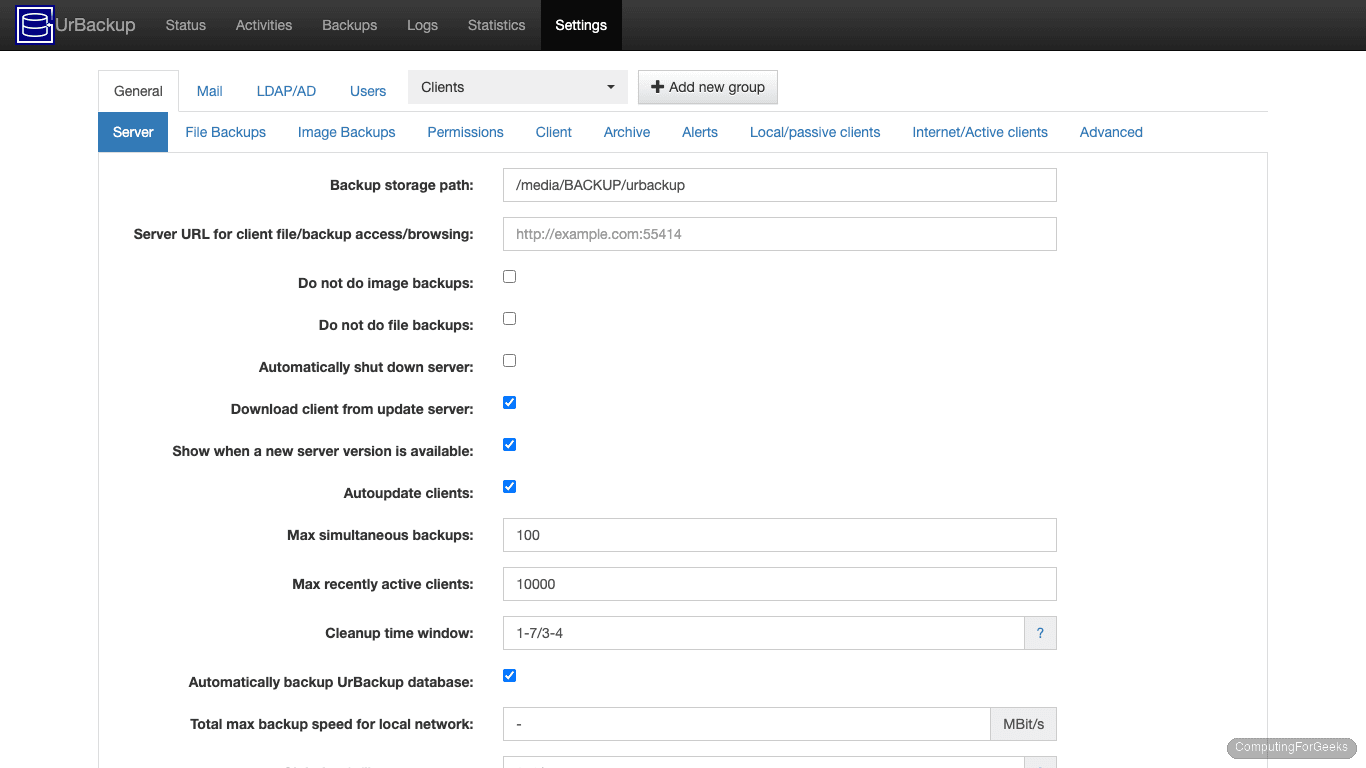This screenshot has height=768, width=1366.
Task: Switch to the Mail tab
Action: click(x=209, y=90)
